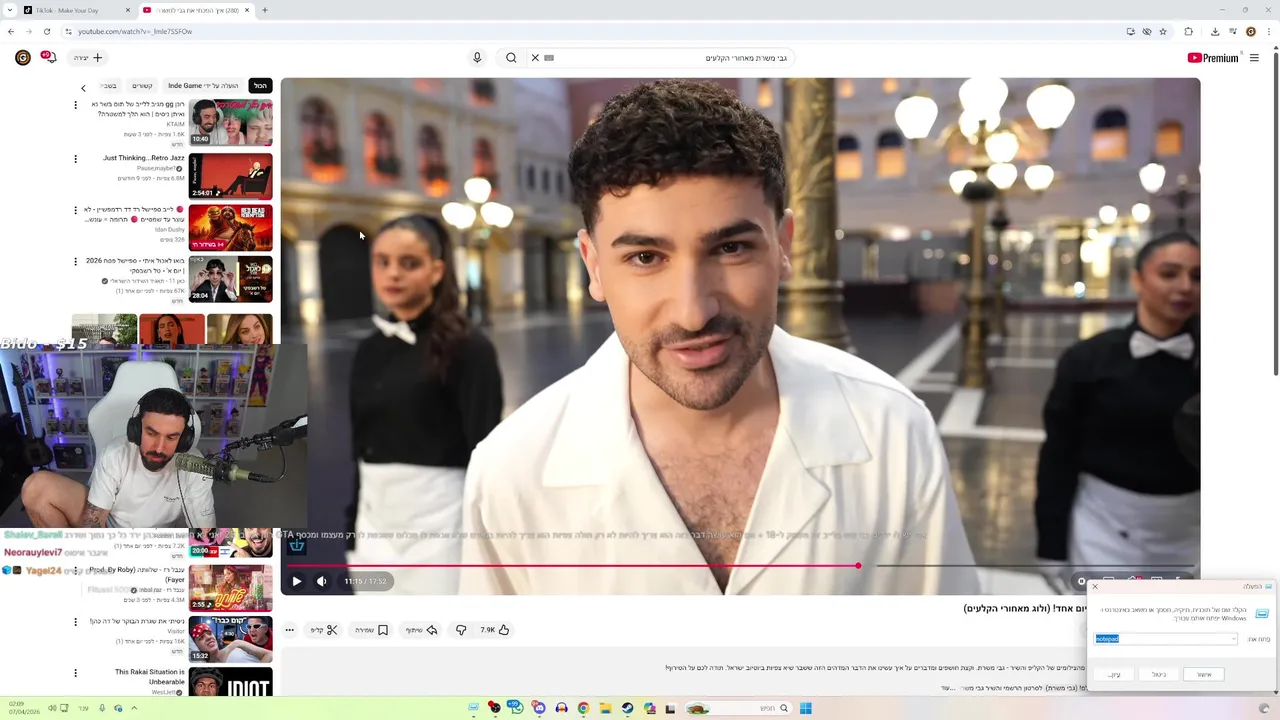
Task: Show more chips with left chevron
Action: 83,88
